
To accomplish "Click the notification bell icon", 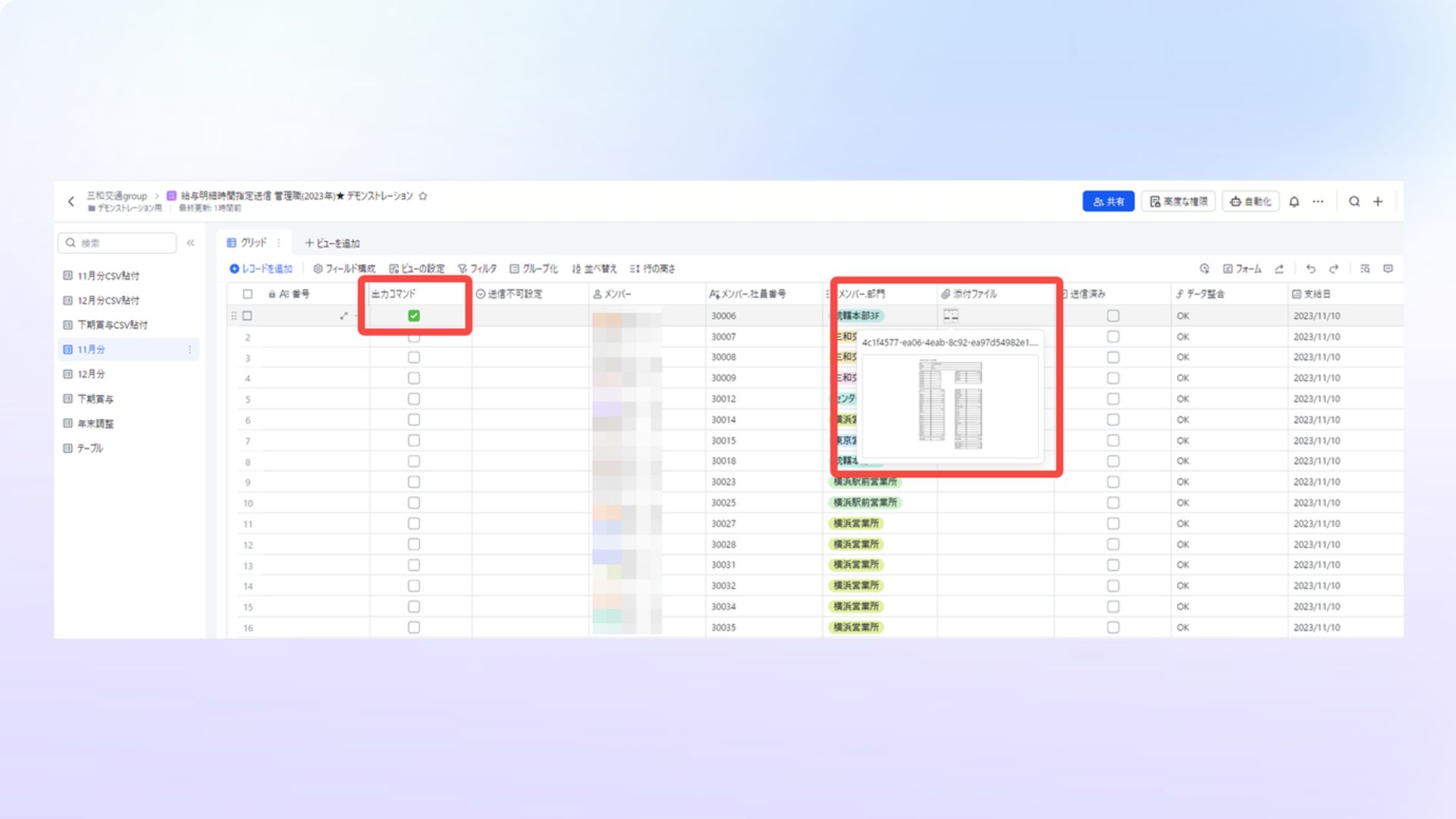I will (x=1294, y=202).
